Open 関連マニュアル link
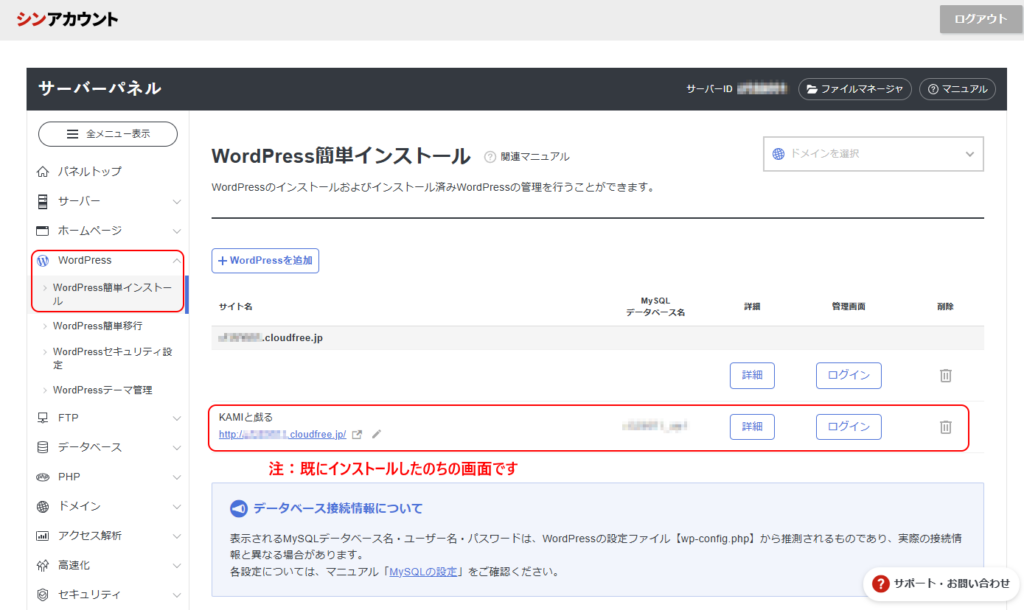This screenshot has height=610, width=1024. coord(535,157)
